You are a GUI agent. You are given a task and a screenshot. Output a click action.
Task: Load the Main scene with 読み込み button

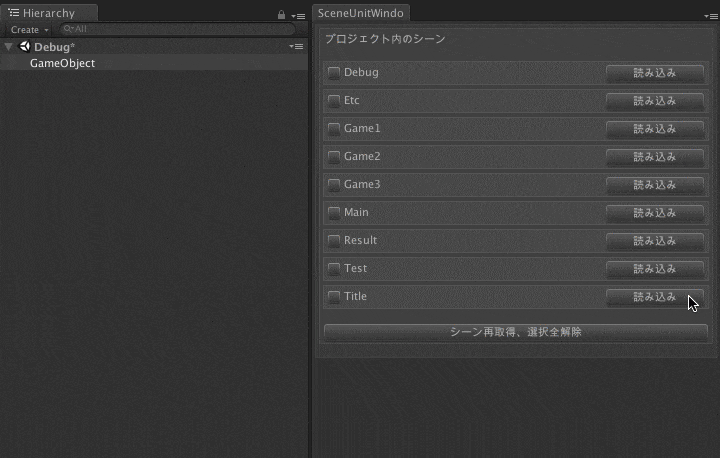tap(655, 213)
